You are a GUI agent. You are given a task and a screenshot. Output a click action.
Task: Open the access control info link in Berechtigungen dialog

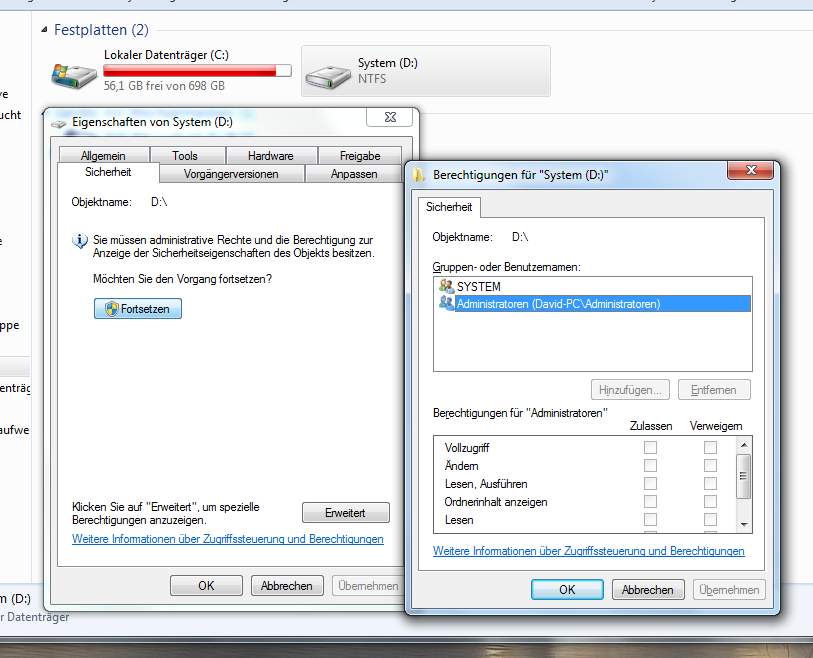(x=588, y=551)
